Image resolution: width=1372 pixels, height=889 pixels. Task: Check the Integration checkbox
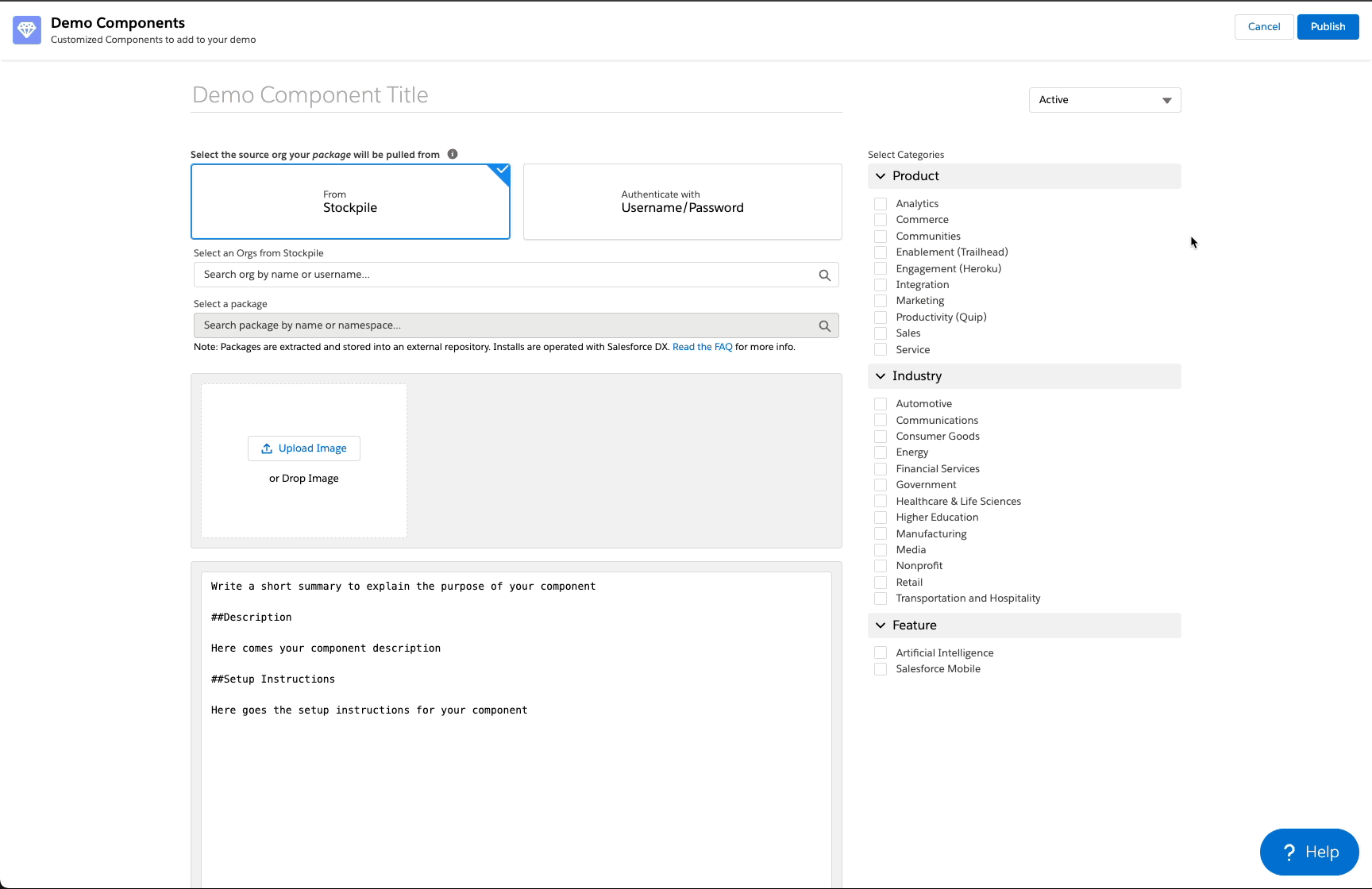coord(881,285)
